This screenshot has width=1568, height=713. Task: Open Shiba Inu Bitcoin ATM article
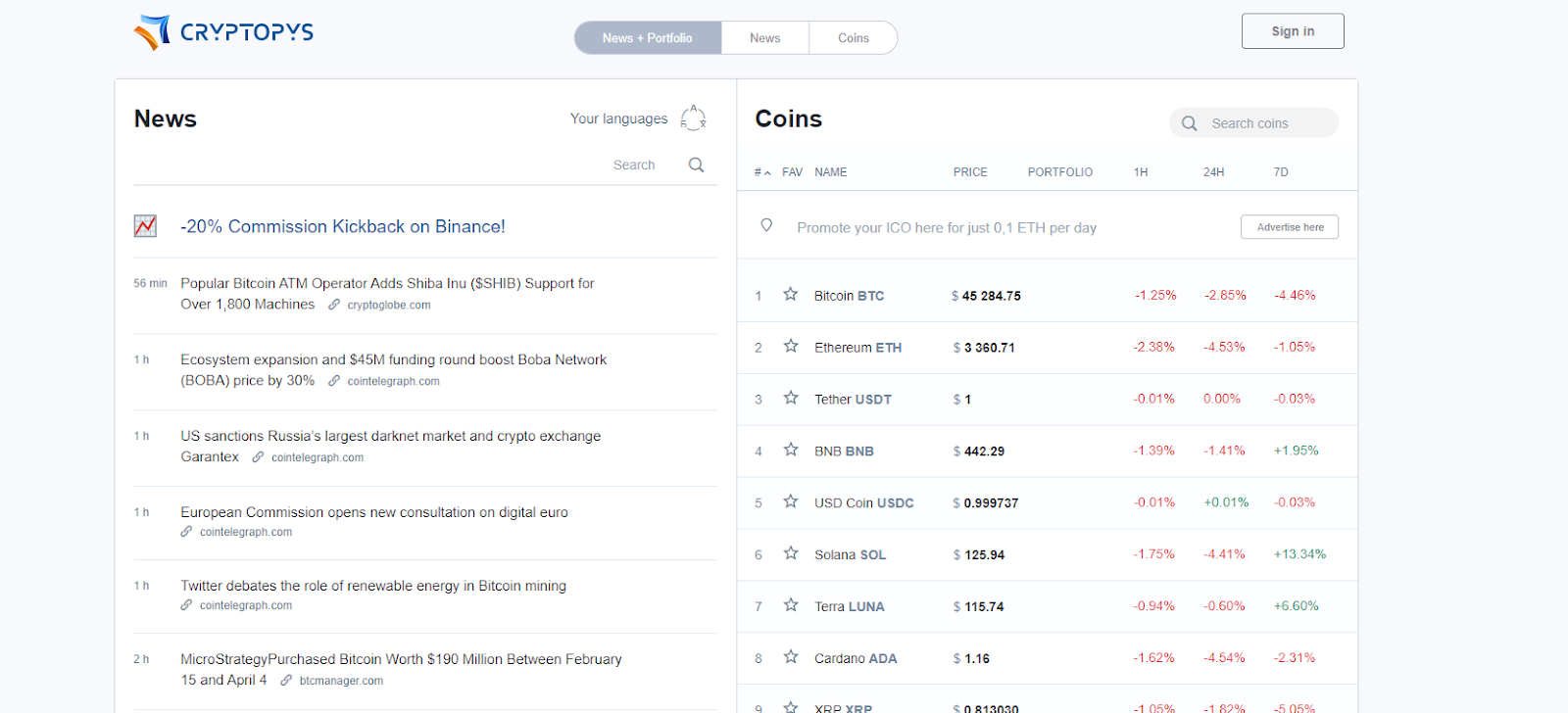click(x=387, y=293)
